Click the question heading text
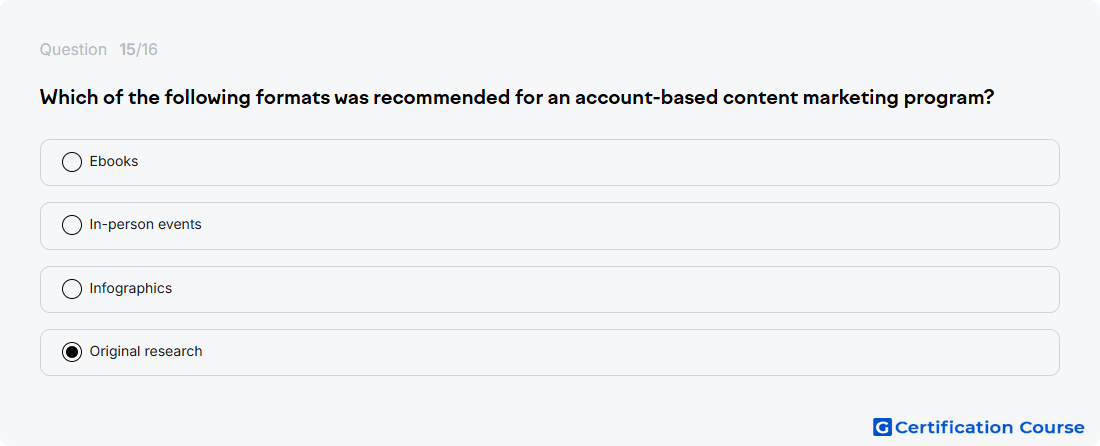1100x446 pixels. tap(517, 97)
